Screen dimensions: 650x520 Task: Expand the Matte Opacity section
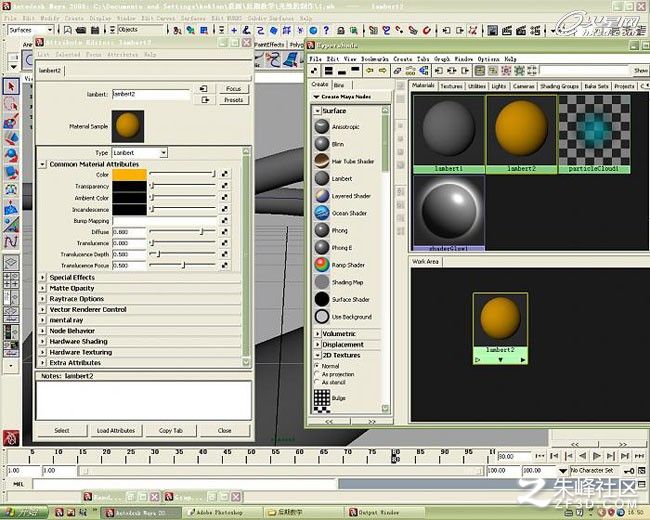point(42,288)
